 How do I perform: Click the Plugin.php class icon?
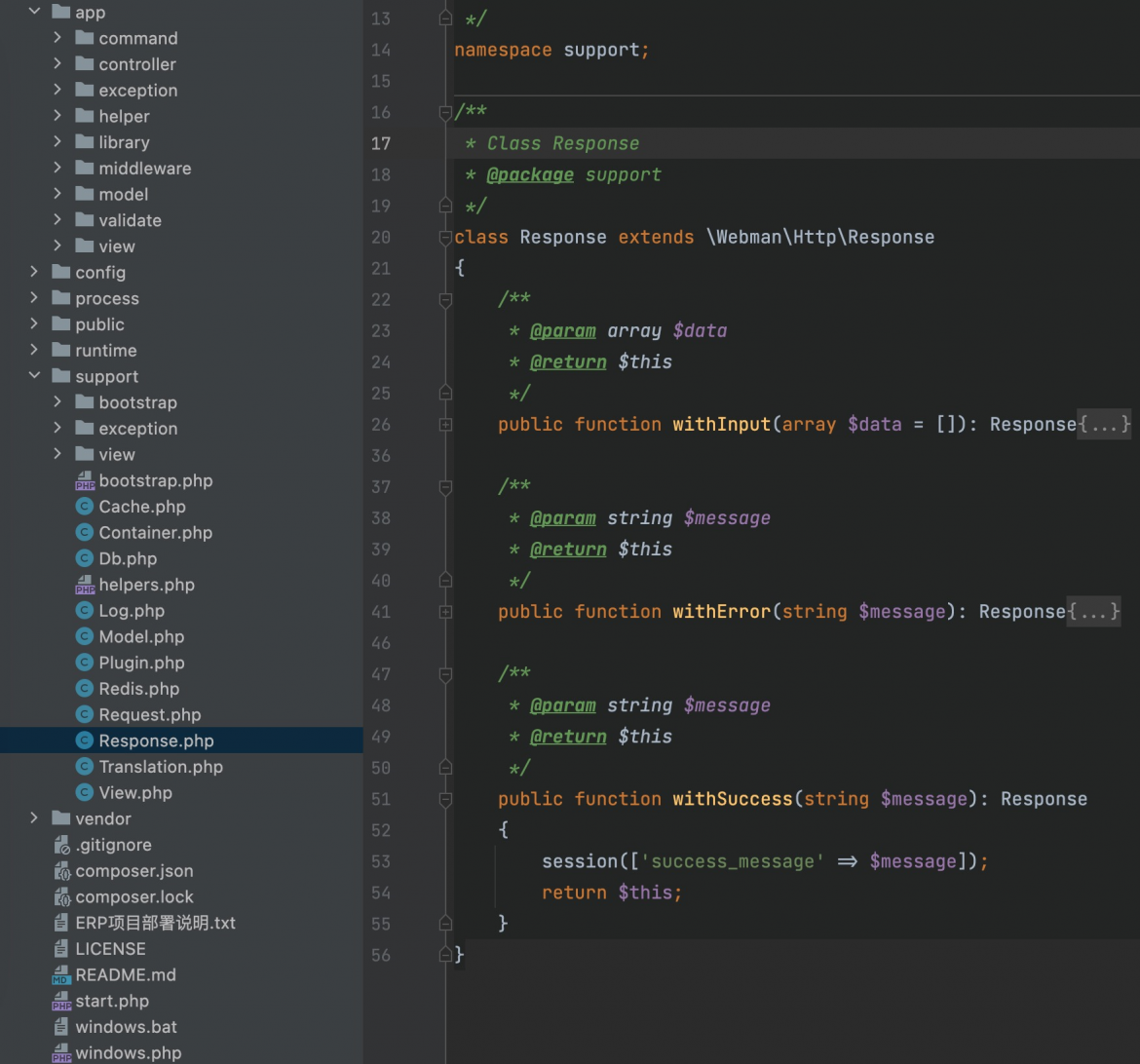pos(85,663)
